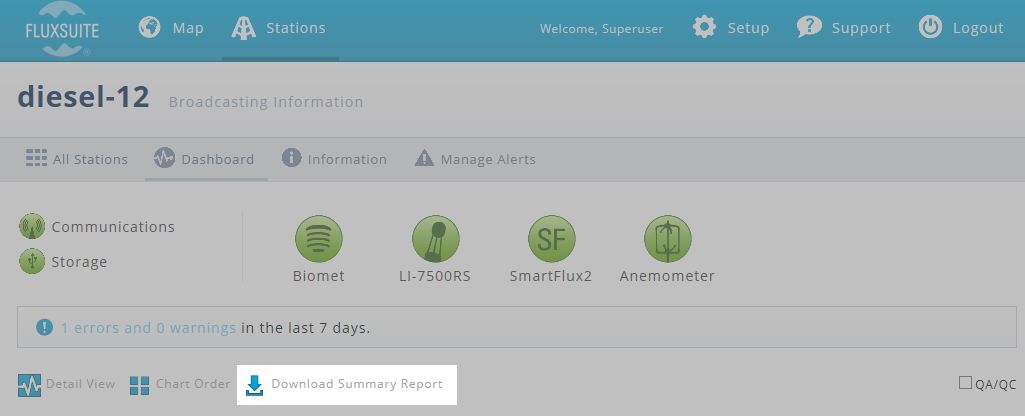Open Chart Order
Screen dimensions: 1025x416
180,385
